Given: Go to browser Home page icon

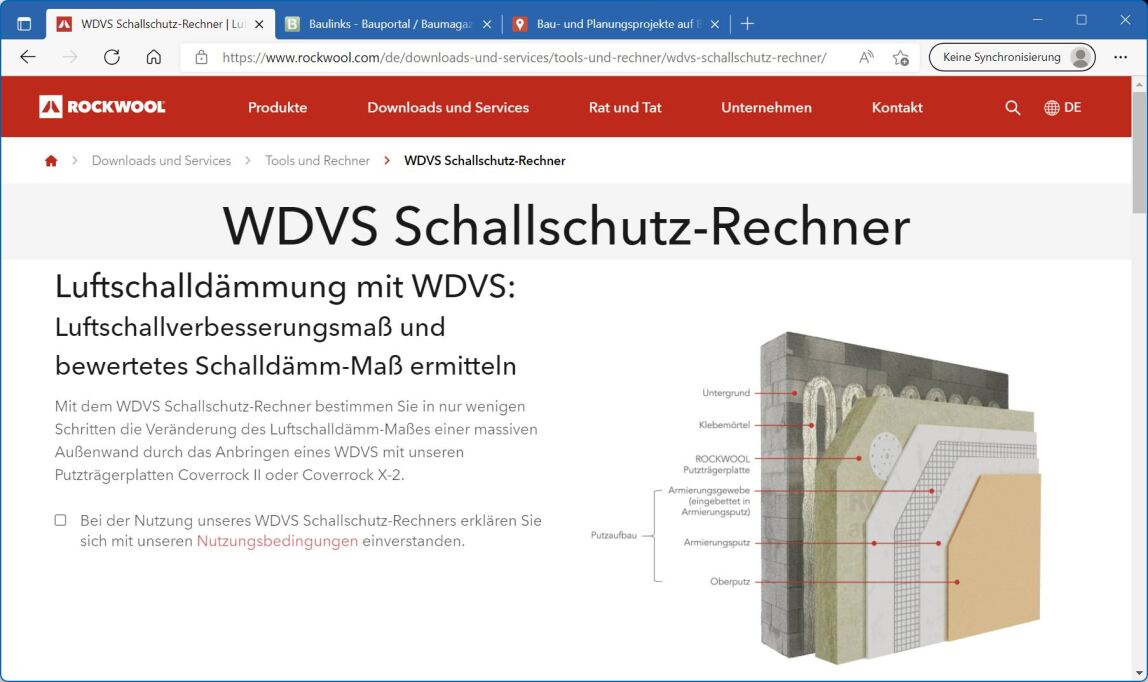Looking at the screenshot, I should pos(154,57).
